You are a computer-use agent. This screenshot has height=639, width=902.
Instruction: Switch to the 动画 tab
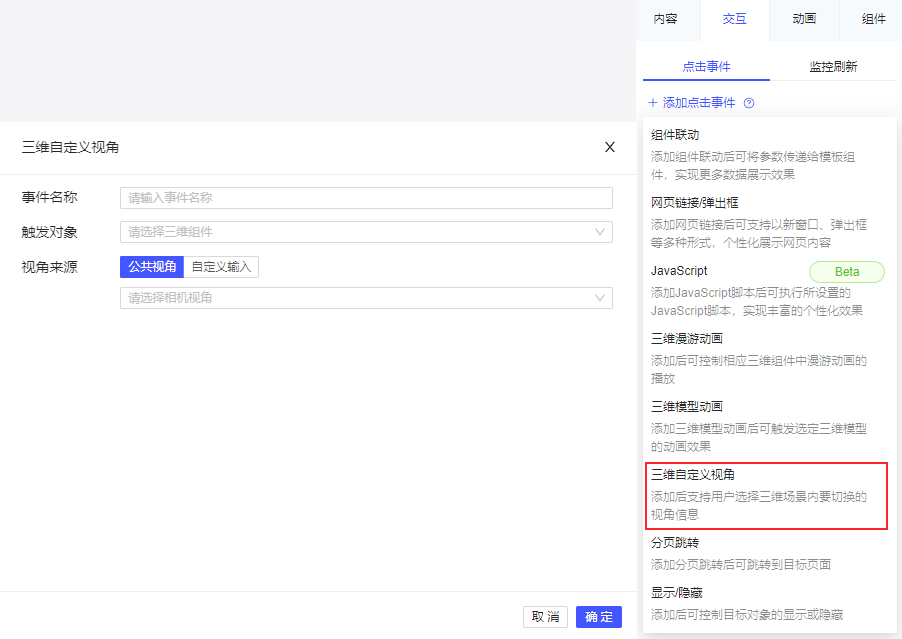pyautogui.click(x=804, y=19)
